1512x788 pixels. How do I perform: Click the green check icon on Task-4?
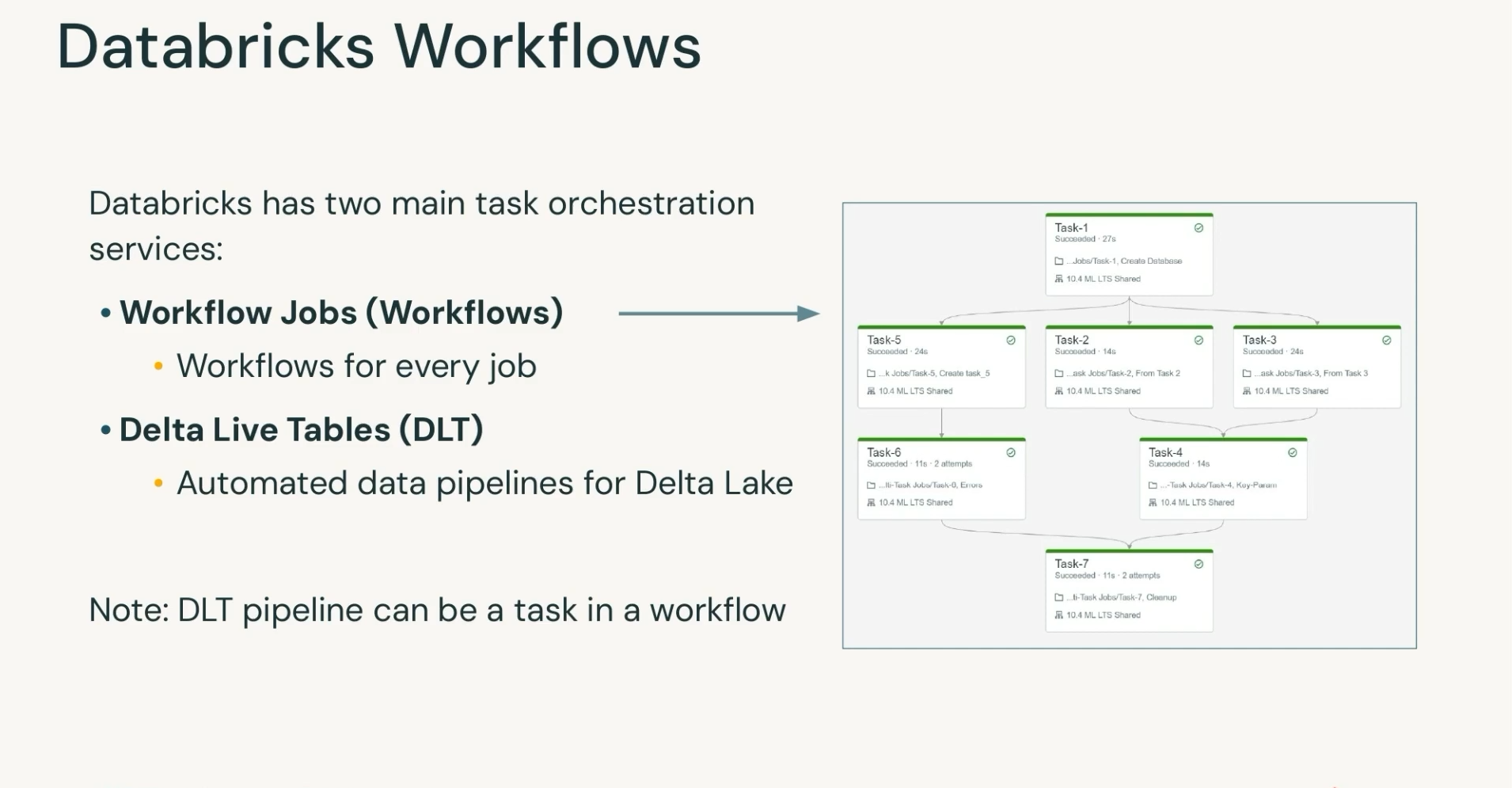pyautogui.click(x=1293, y=453)
